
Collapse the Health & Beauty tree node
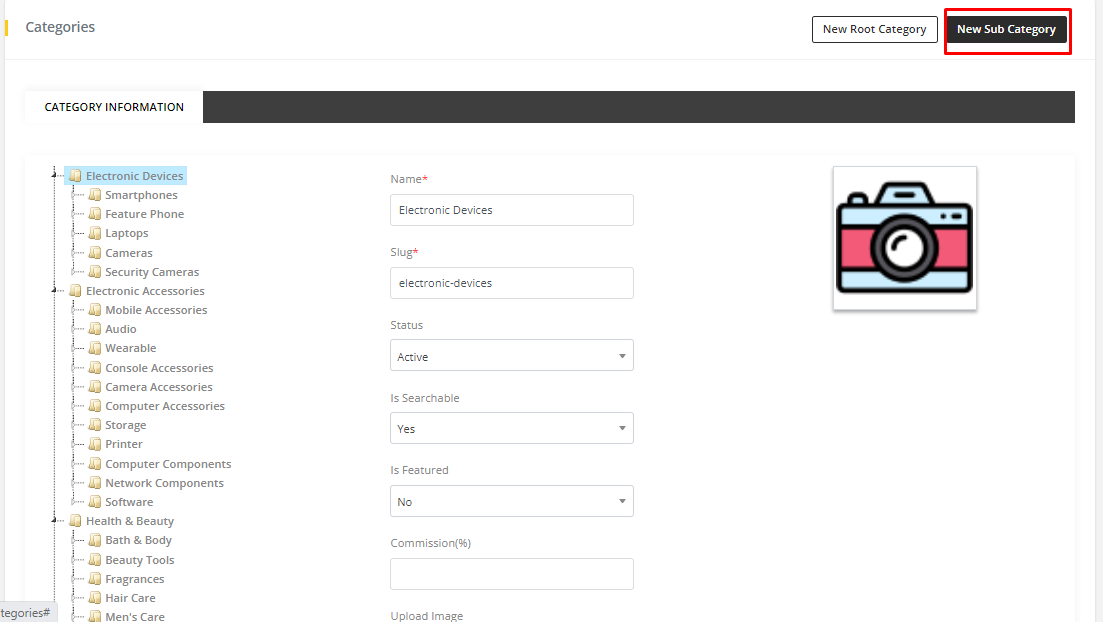pos(54,521)
